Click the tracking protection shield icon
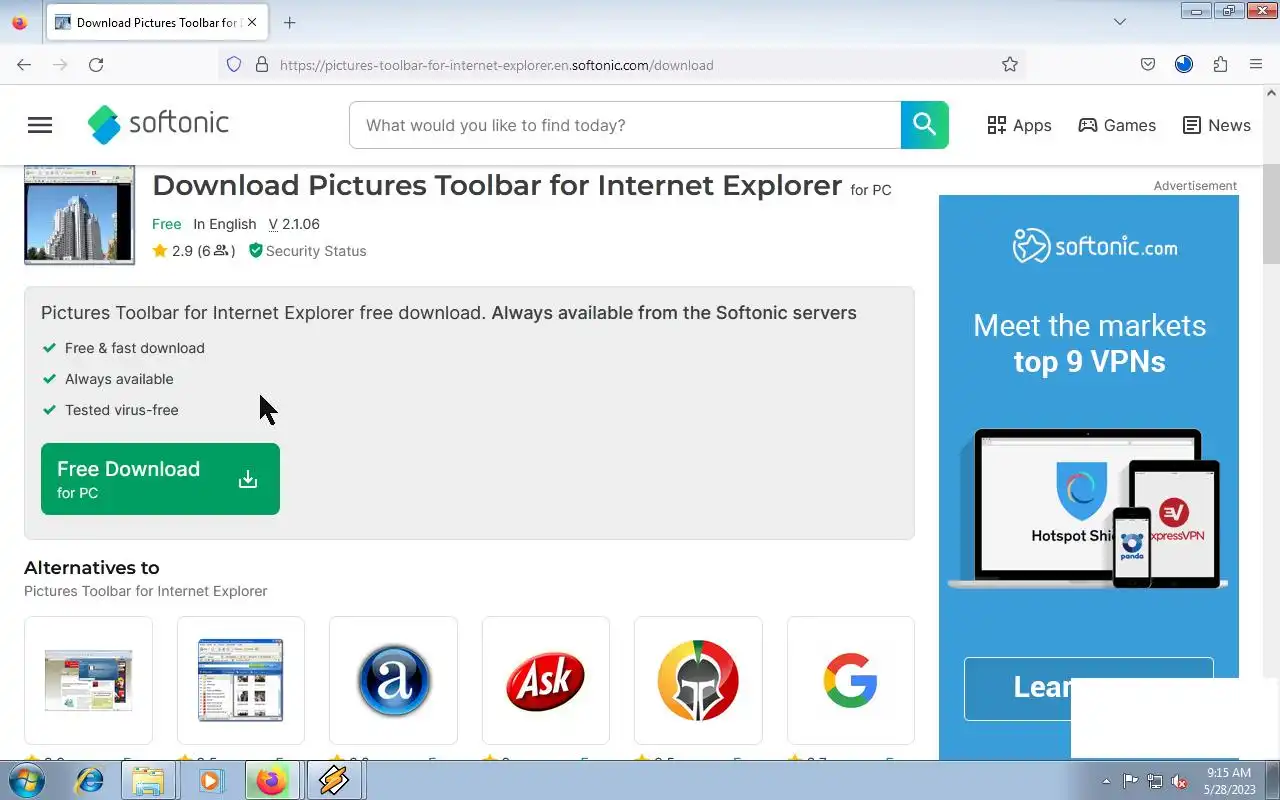The height and width of the screenshot is (800, 1280). [x=234, y=64]
